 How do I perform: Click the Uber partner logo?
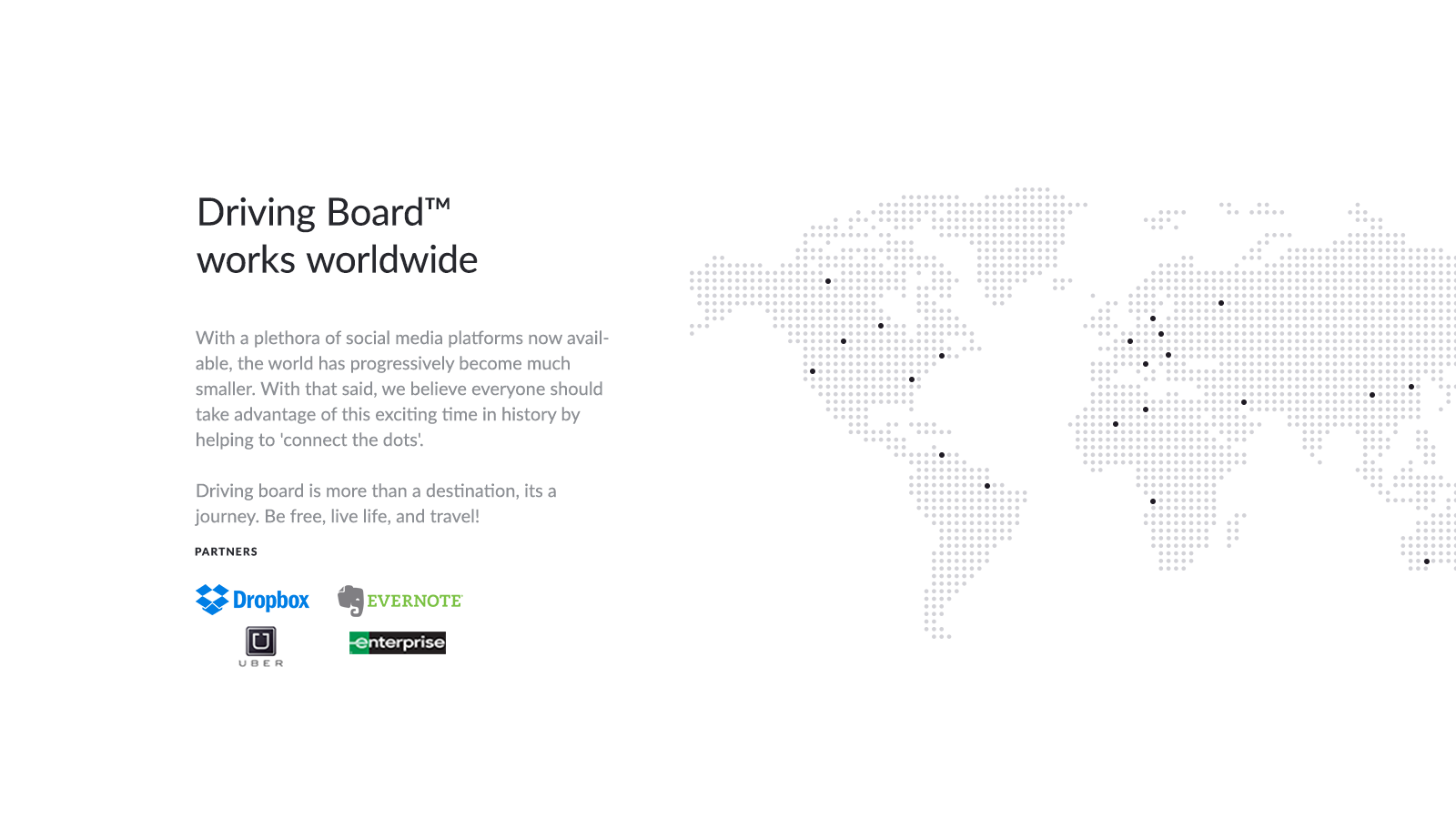pyautogui.click(x=261, y=647)
